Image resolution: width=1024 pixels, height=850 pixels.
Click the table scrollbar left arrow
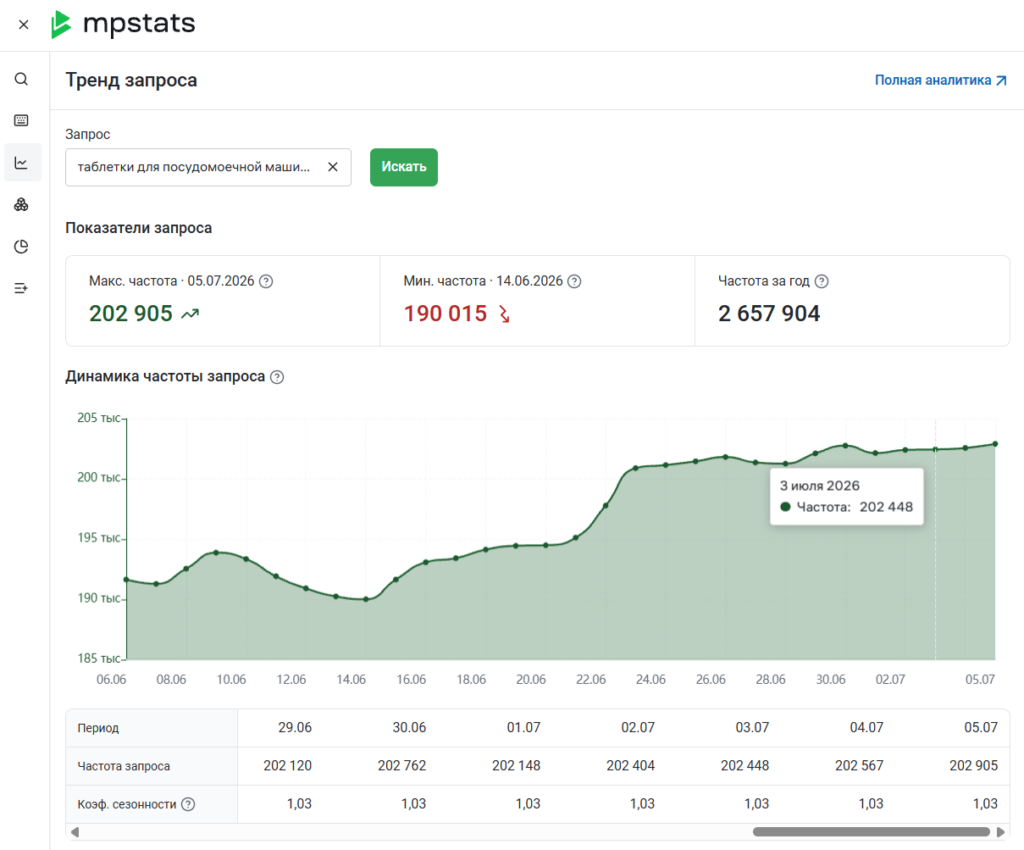[75, 832]
